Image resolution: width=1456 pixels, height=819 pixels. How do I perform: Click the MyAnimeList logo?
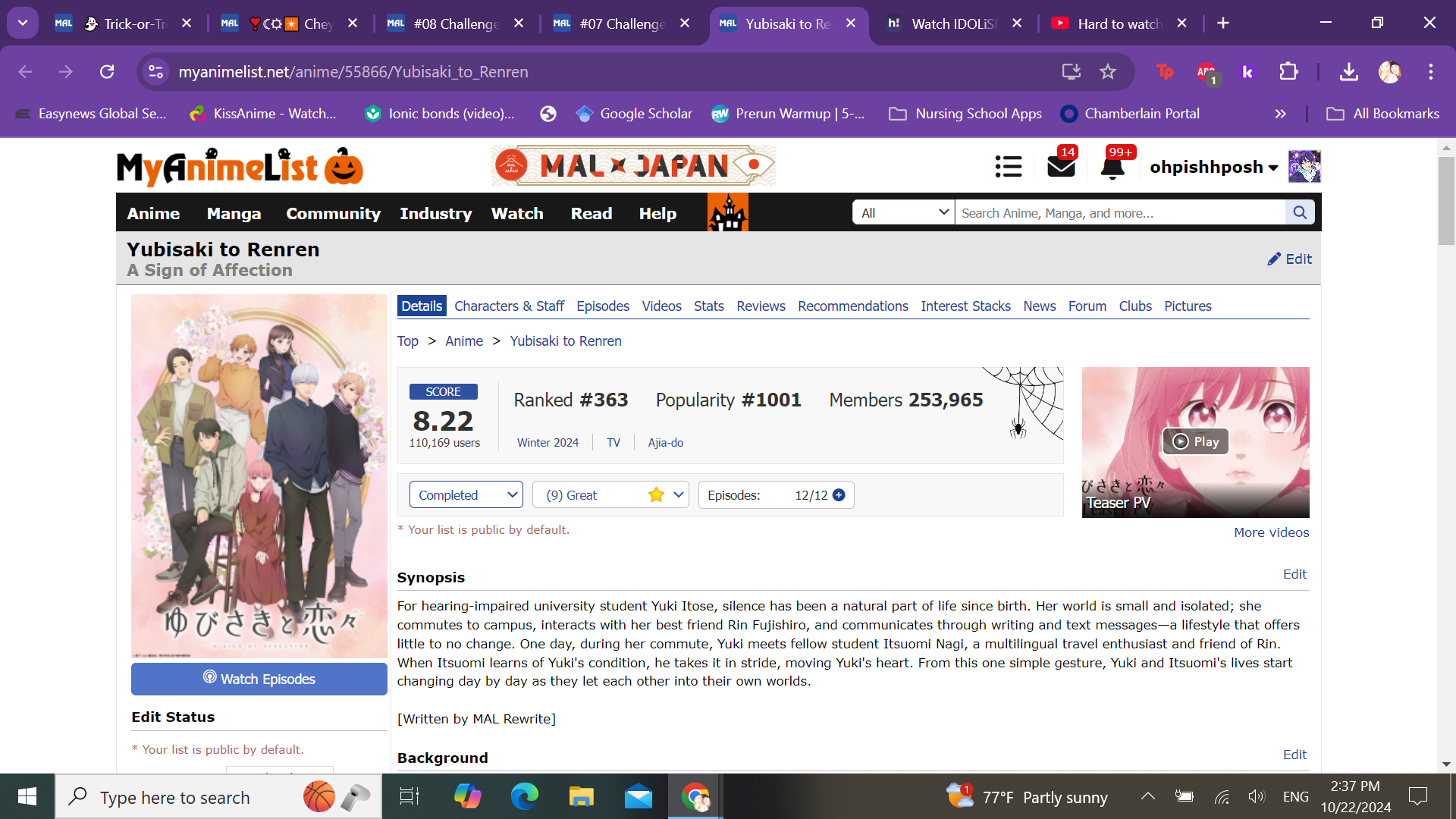click(x=240, y=167)
